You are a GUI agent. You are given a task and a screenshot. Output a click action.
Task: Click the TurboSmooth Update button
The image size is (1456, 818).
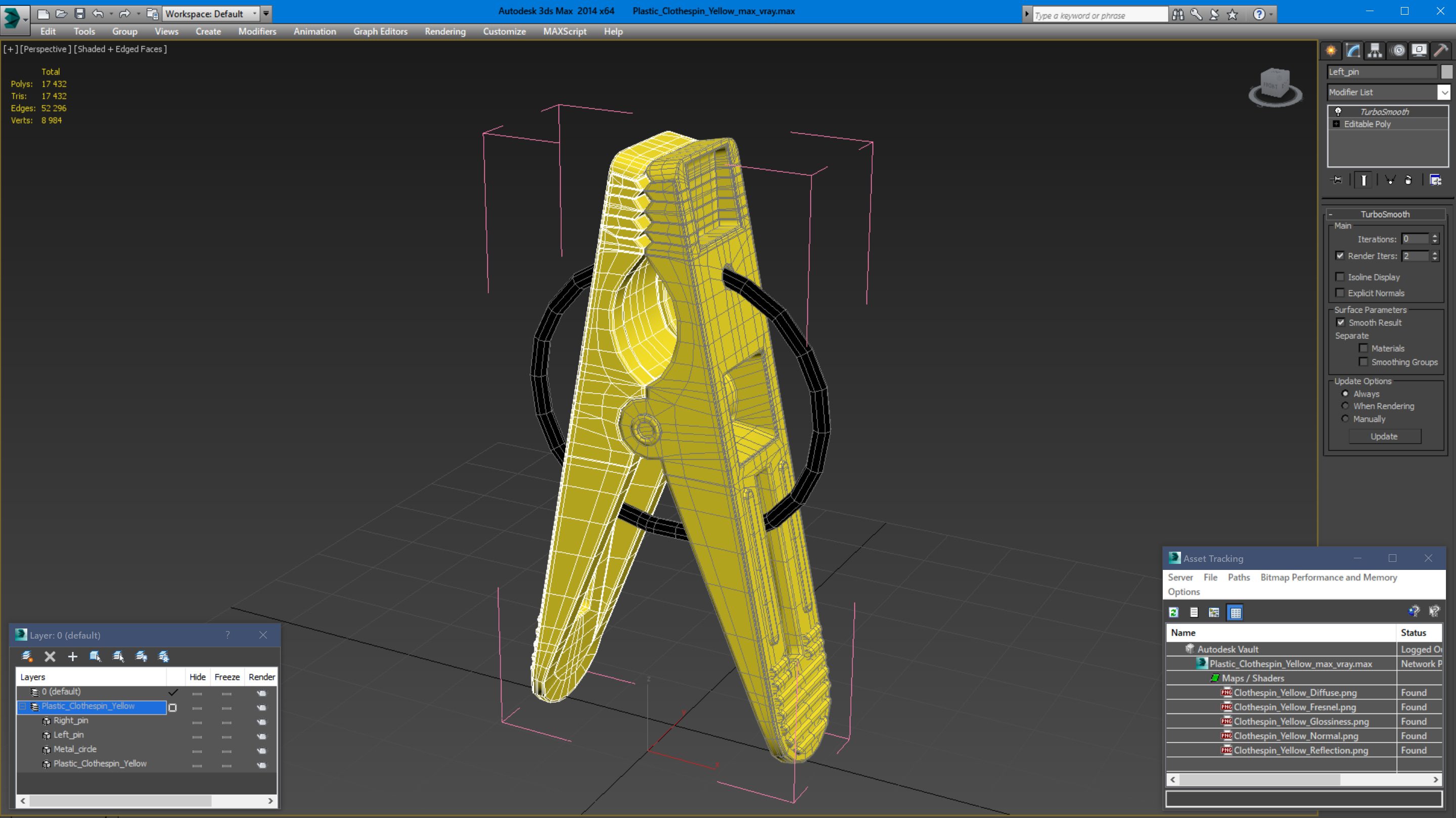[1384, 437]
